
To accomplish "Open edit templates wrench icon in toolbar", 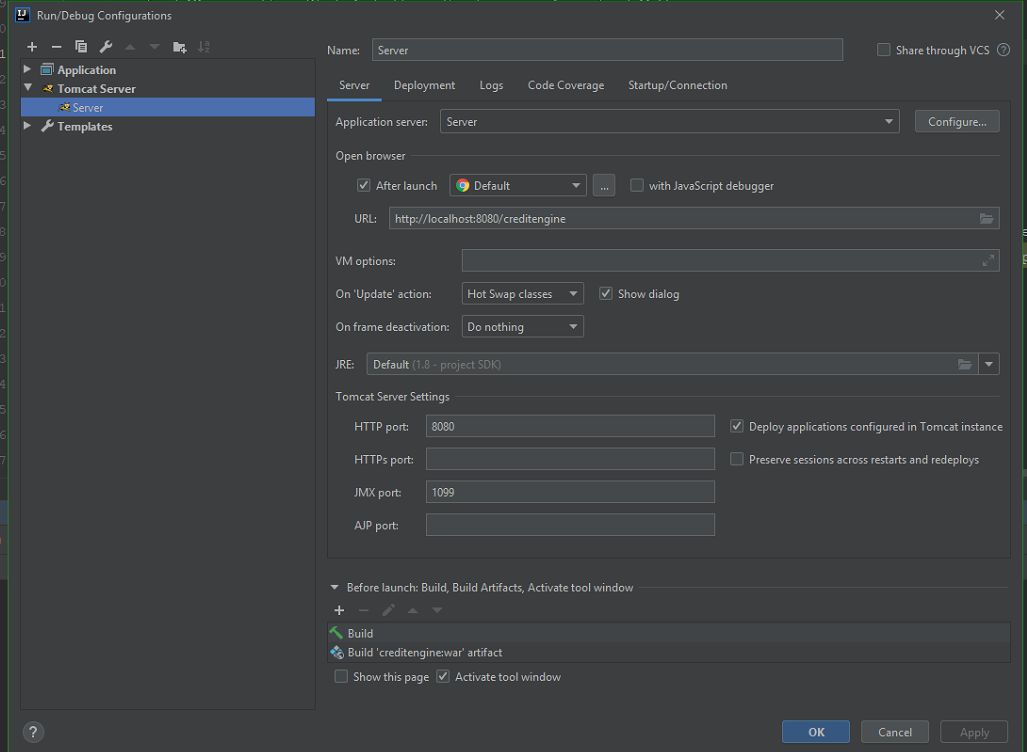I will pos(105,47).
